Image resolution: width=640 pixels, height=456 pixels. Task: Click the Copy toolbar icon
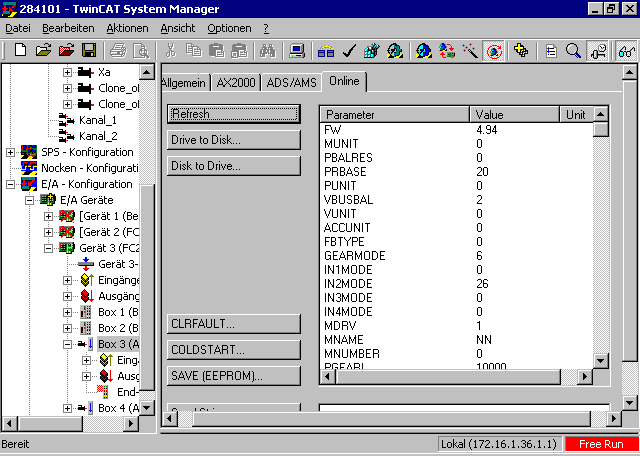click(x=193, y=51)
